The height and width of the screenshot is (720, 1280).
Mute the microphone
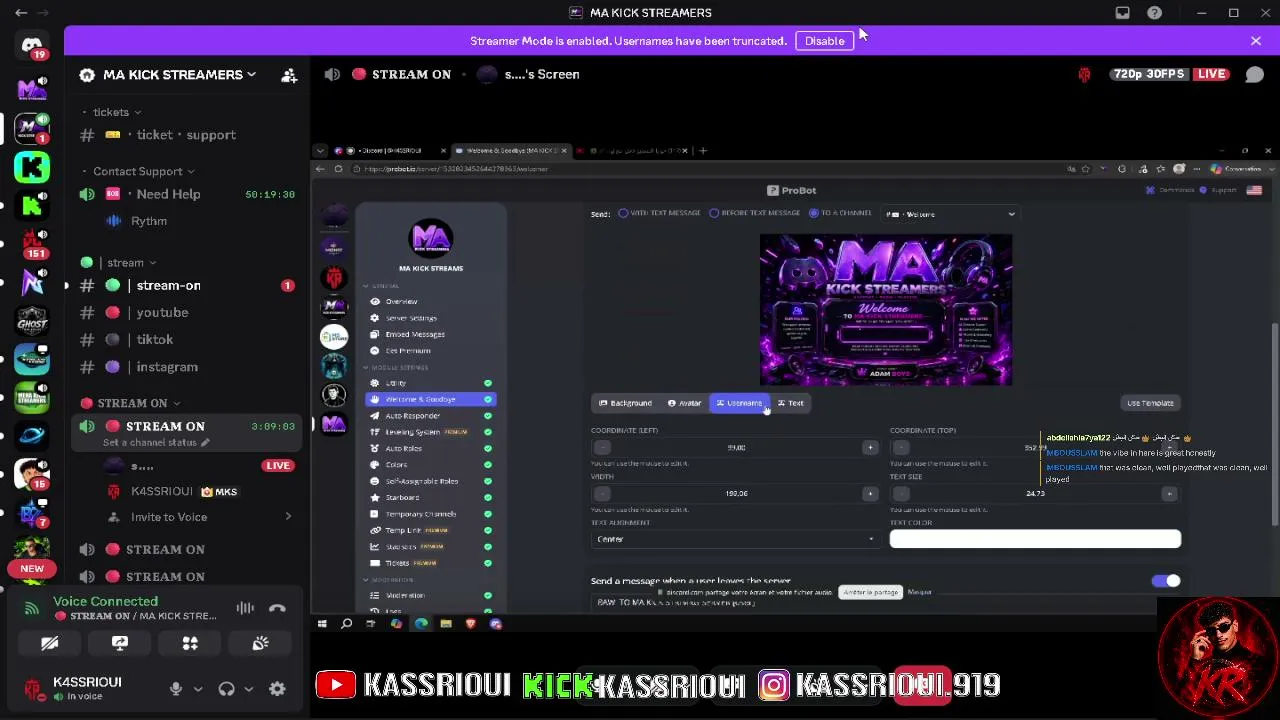pyautogui.click(x=176, y=688)
